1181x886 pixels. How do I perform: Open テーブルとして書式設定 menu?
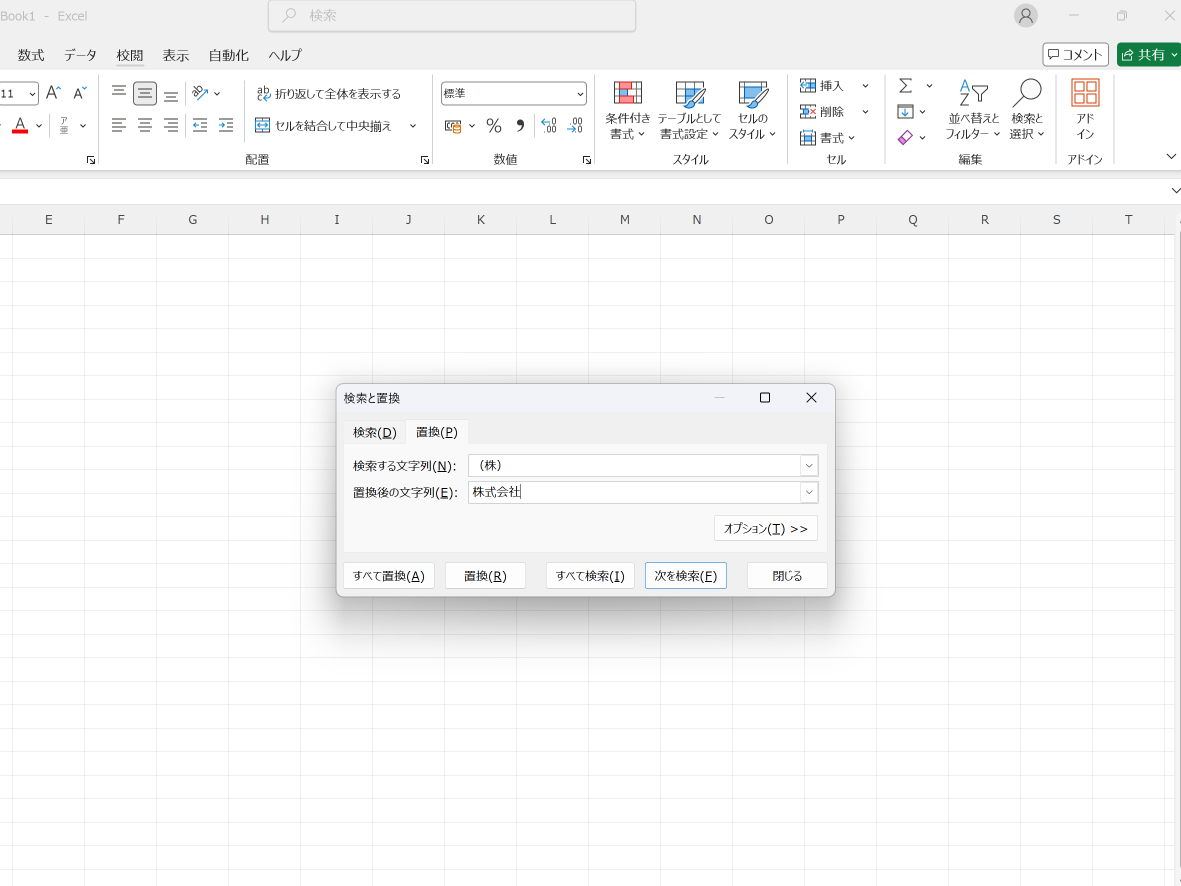tap(689, 110)
